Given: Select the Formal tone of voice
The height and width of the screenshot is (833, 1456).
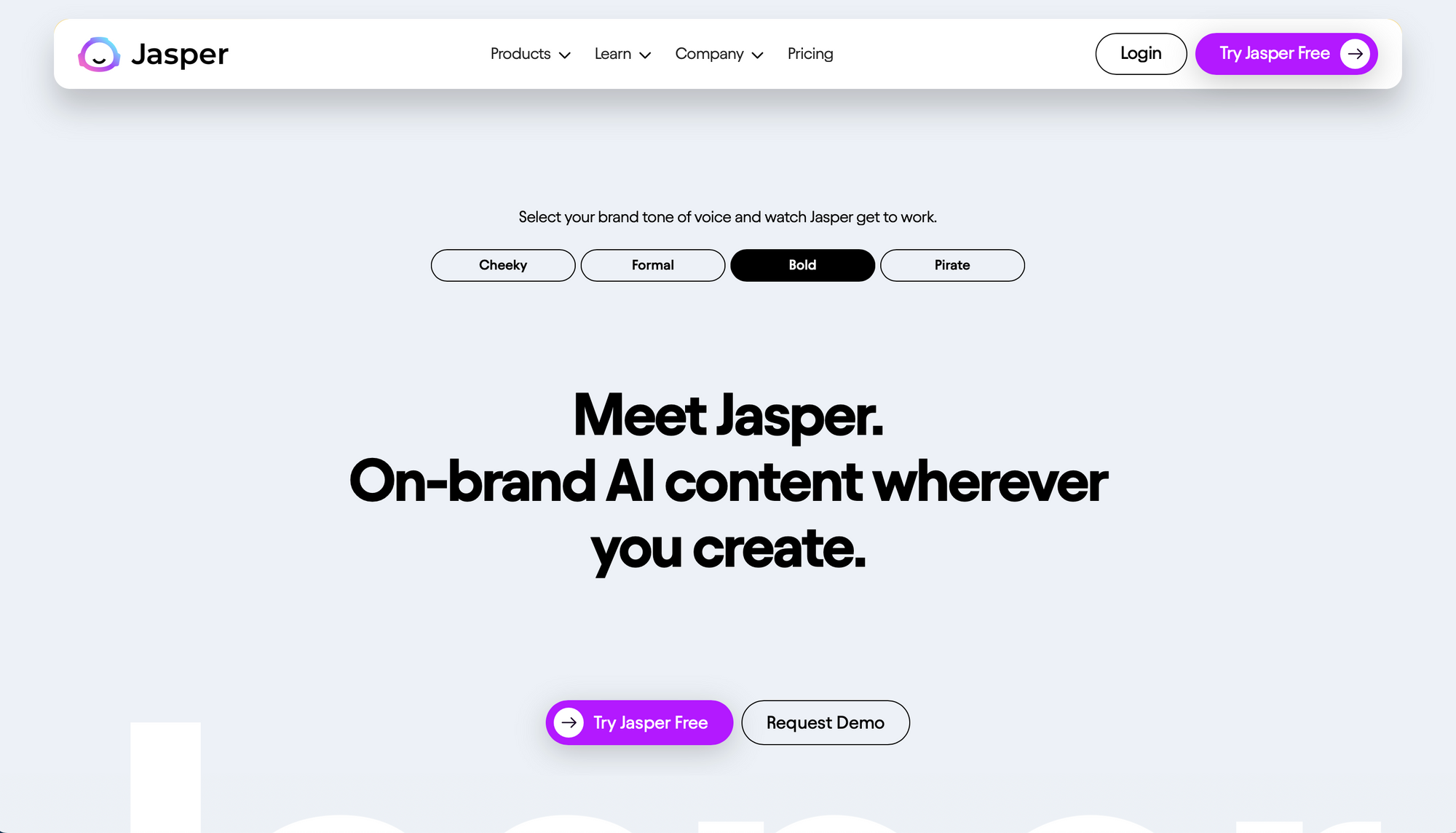Looking at the screenshot, I should [652, 265].
